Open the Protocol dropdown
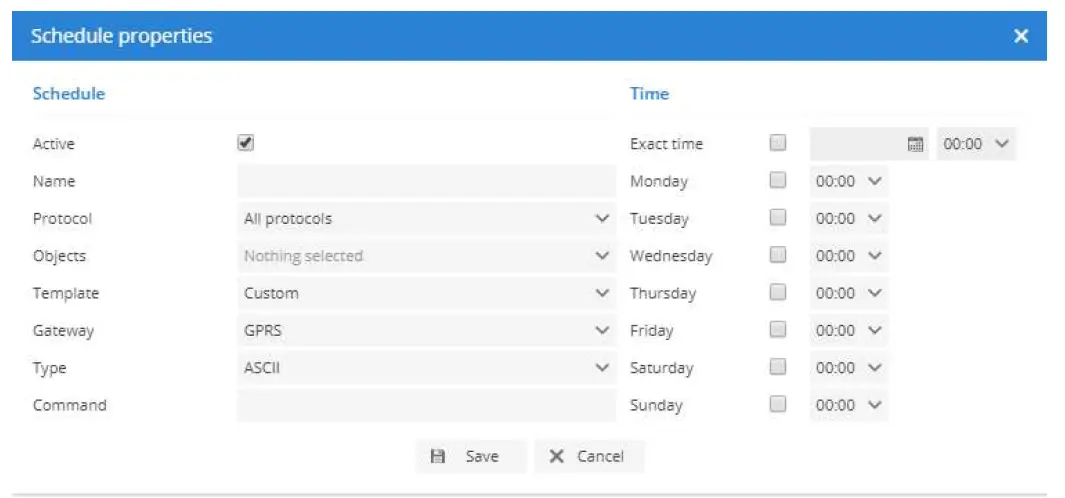 [426, 218]
